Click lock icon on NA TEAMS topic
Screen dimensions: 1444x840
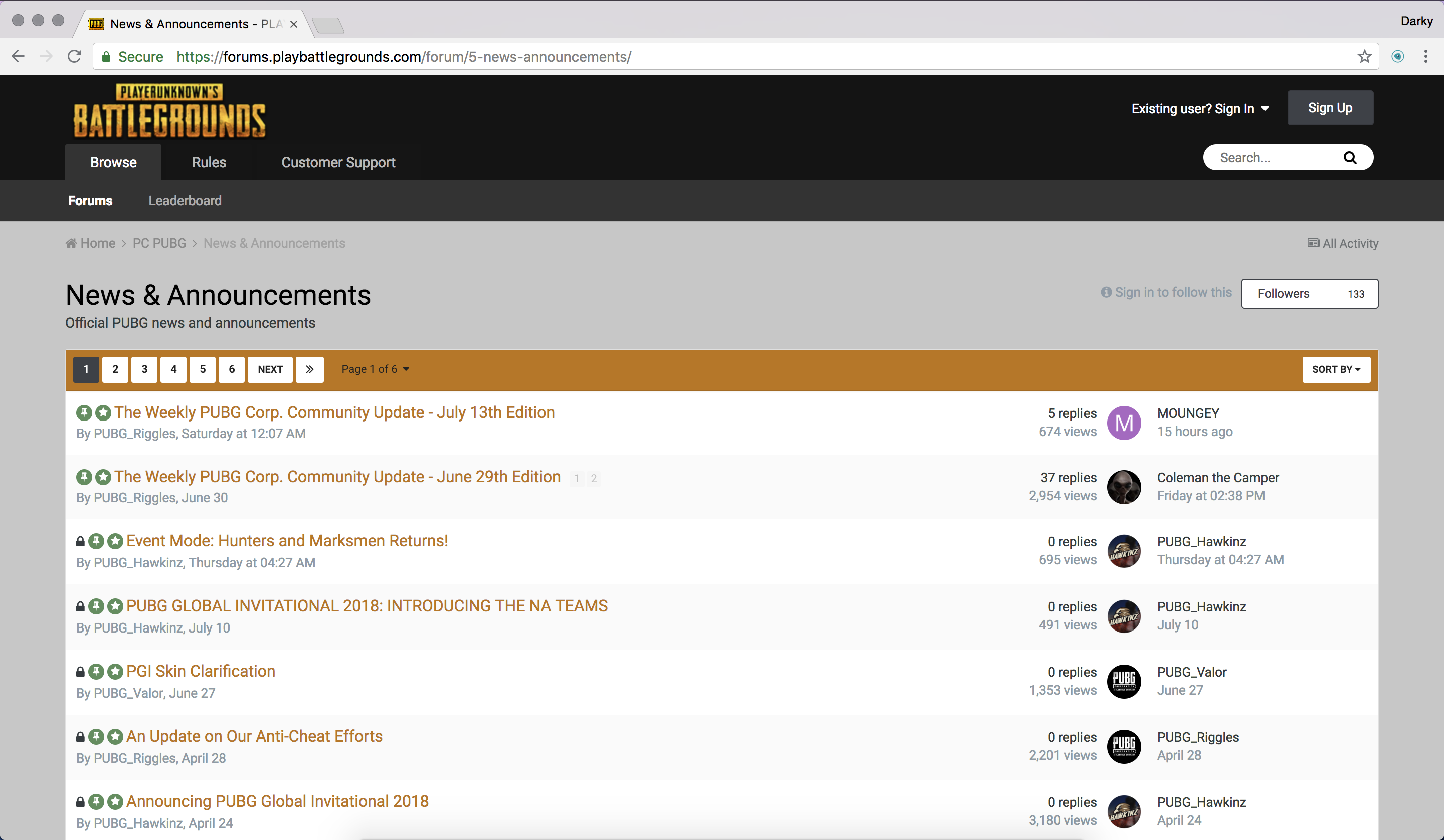pyautogui.click(x=80, y=606)
